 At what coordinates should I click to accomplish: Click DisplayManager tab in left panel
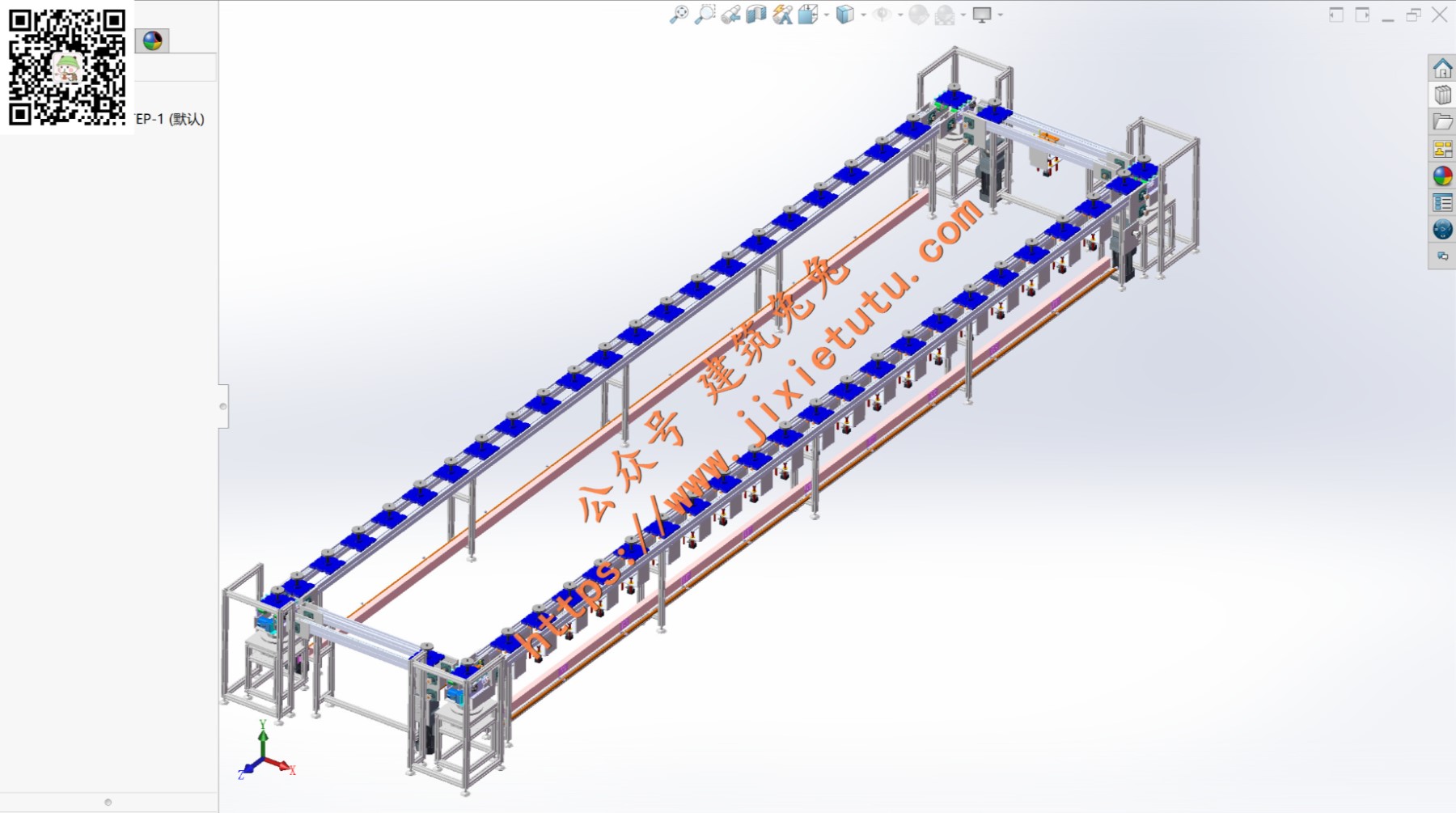(x=152, y=40)
